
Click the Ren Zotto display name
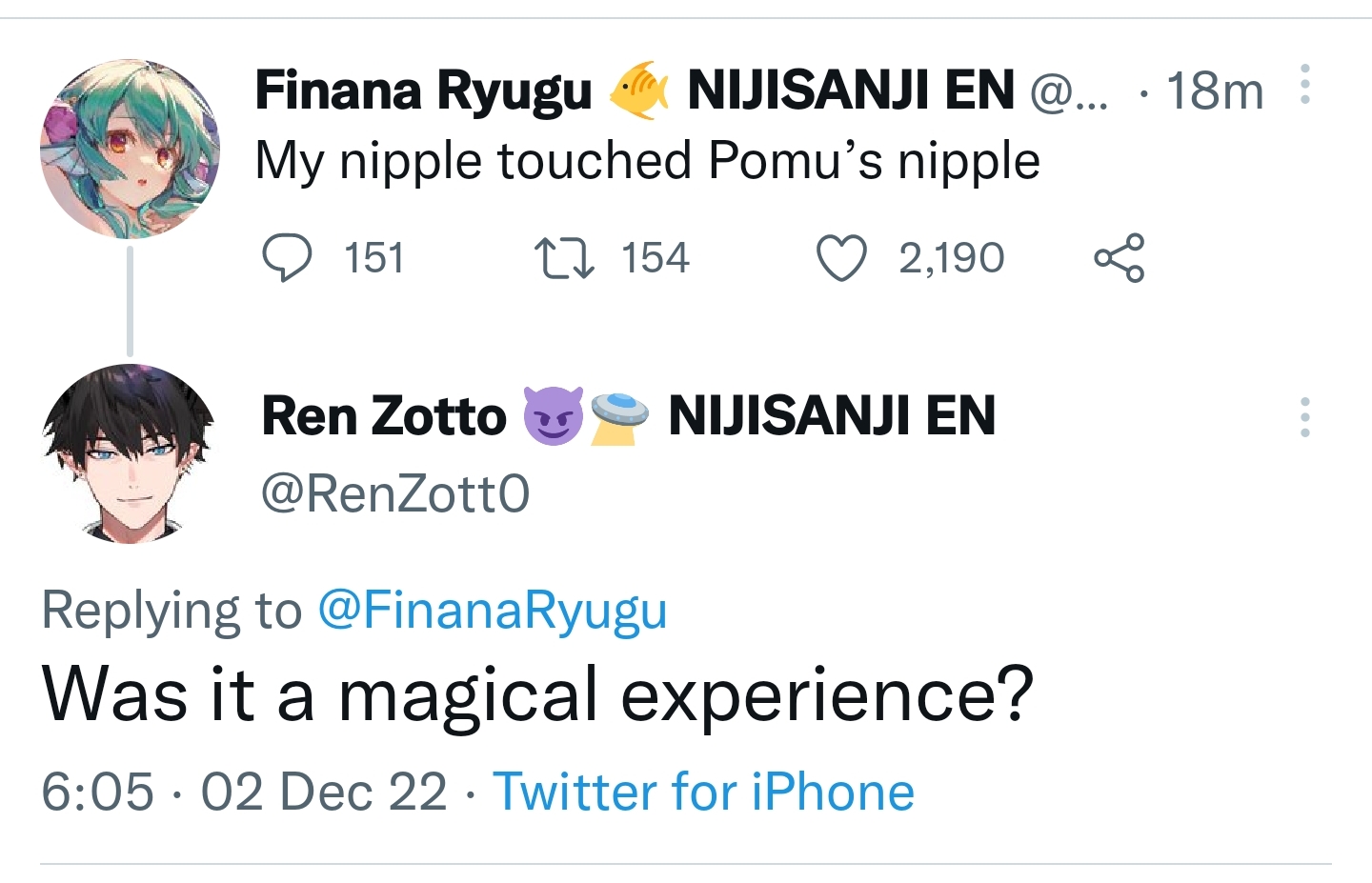tap(384, 416)
